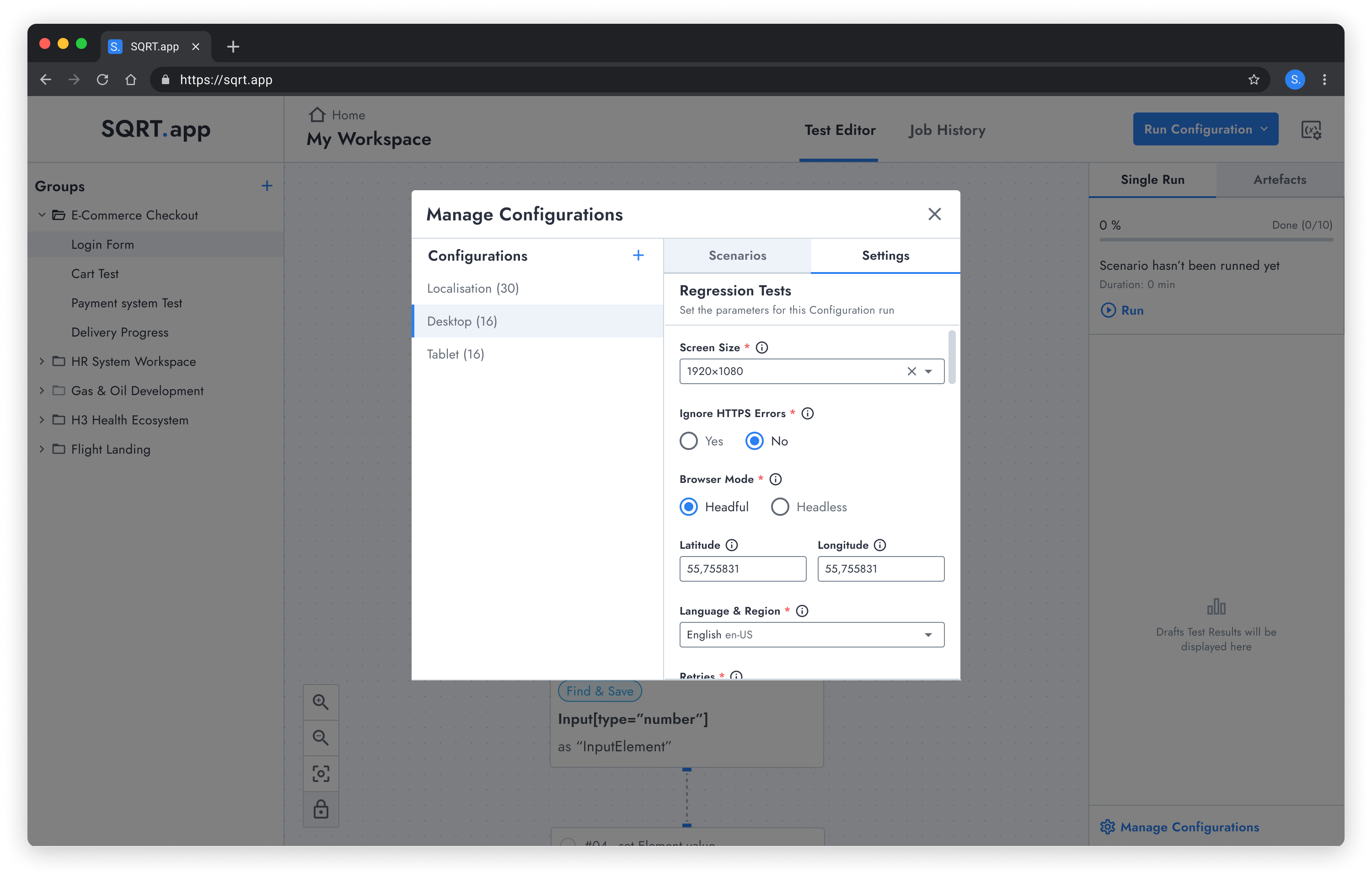Screen dimensions: 1372x878
Task: Open a new browser tab
Action: 233,47
